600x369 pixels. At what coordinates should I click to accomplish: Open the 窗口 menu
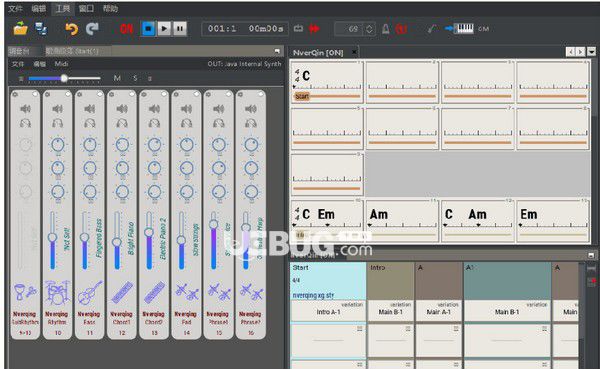click(x=86, y=8)
